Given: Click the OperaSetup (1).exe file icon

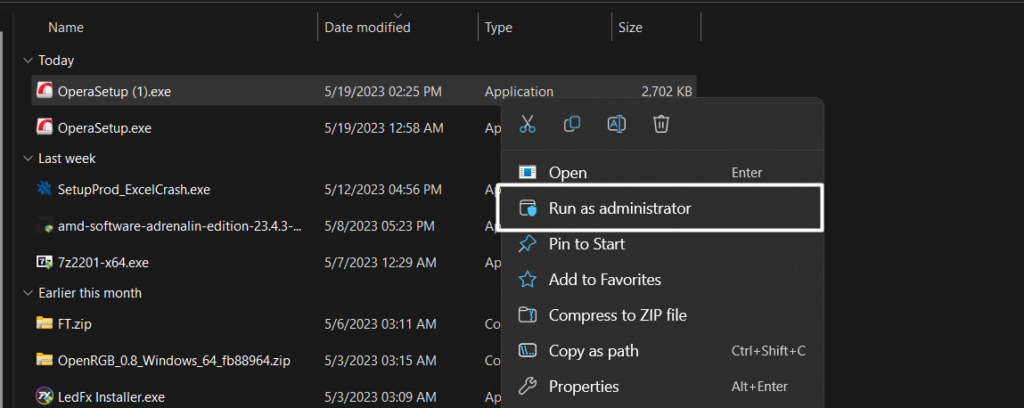Looking at the screenshot, I should point(44,92).
